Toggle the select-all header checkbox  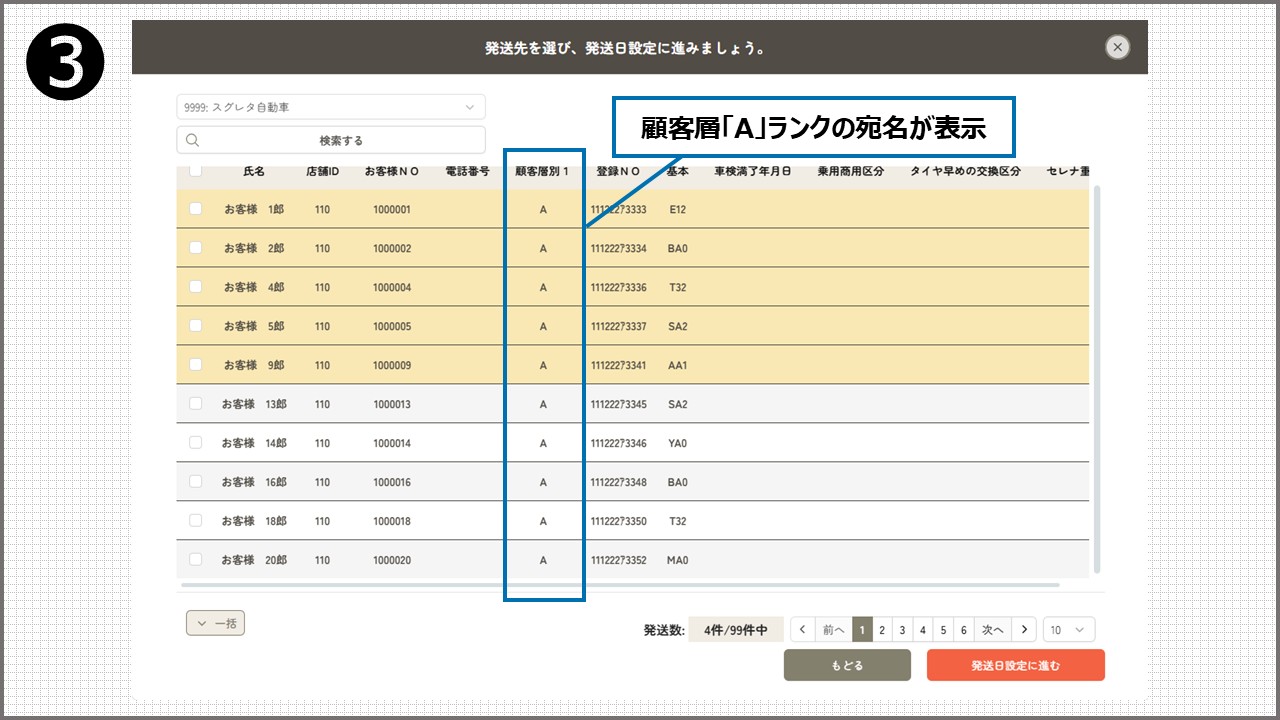click(x=196, y=171)
